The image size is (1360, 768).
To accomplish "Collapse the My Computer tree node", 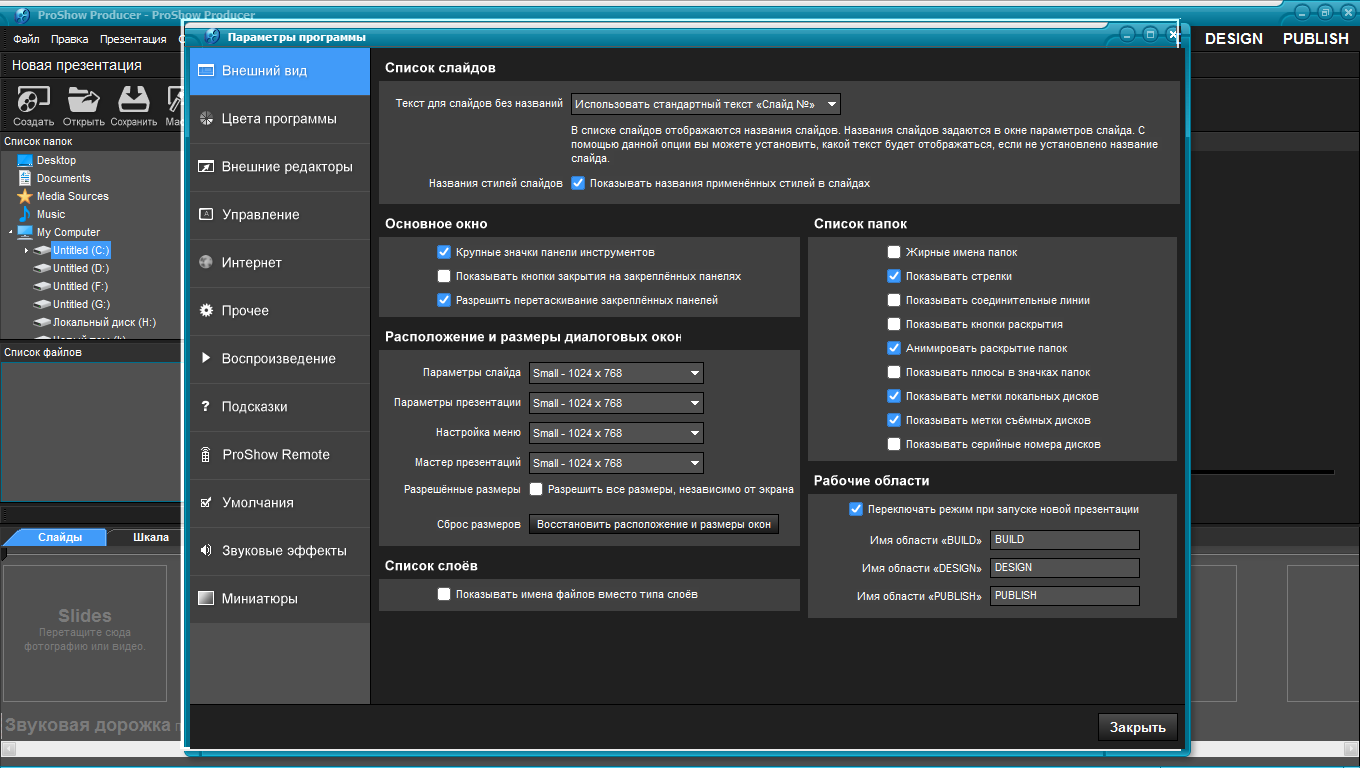I will [x=11, y=232].
